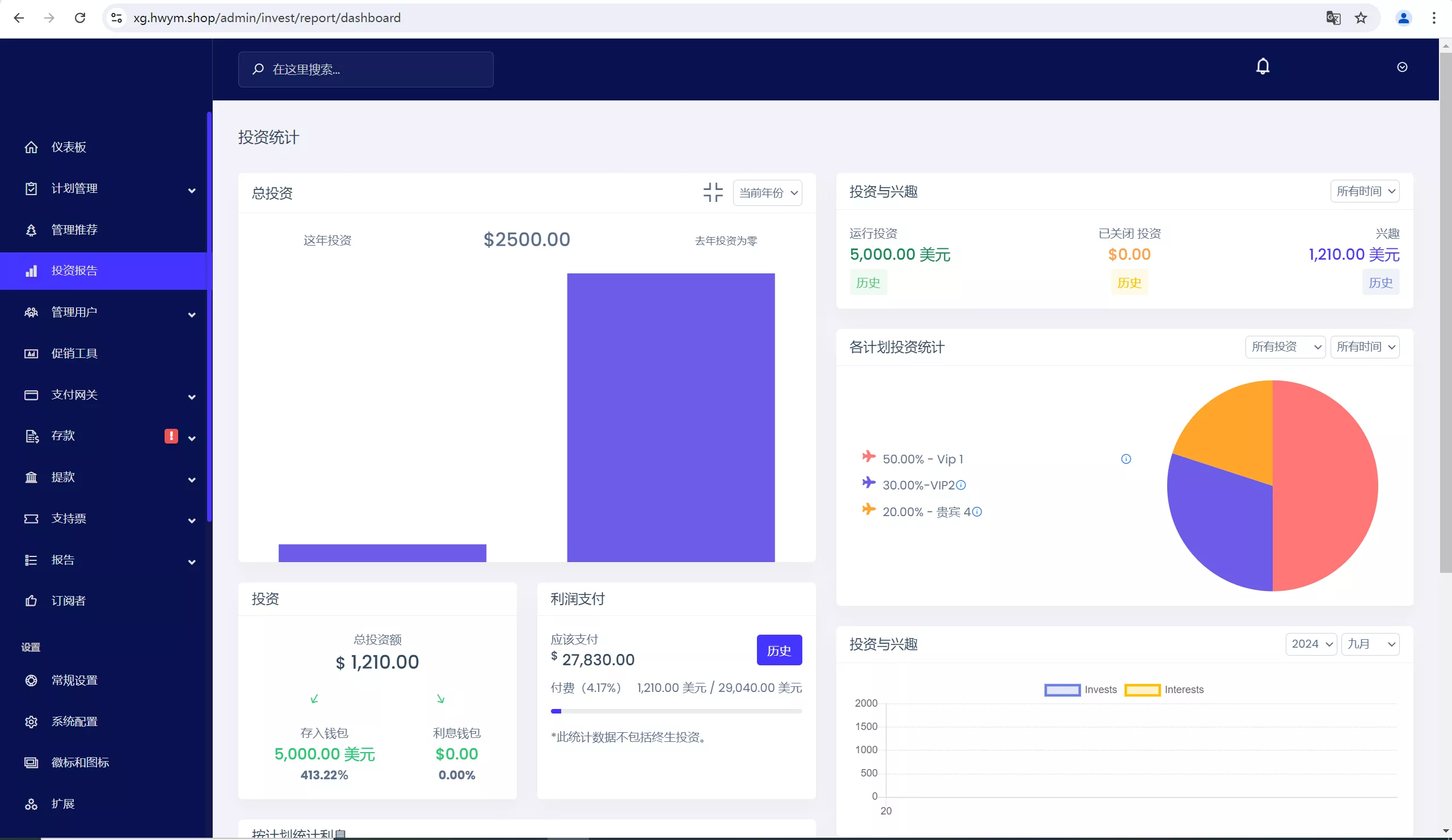Open the 所有投资 filter dropdown
Image resolution: width=1452 pixels, height=840 pixels.
coord(1285,347)
